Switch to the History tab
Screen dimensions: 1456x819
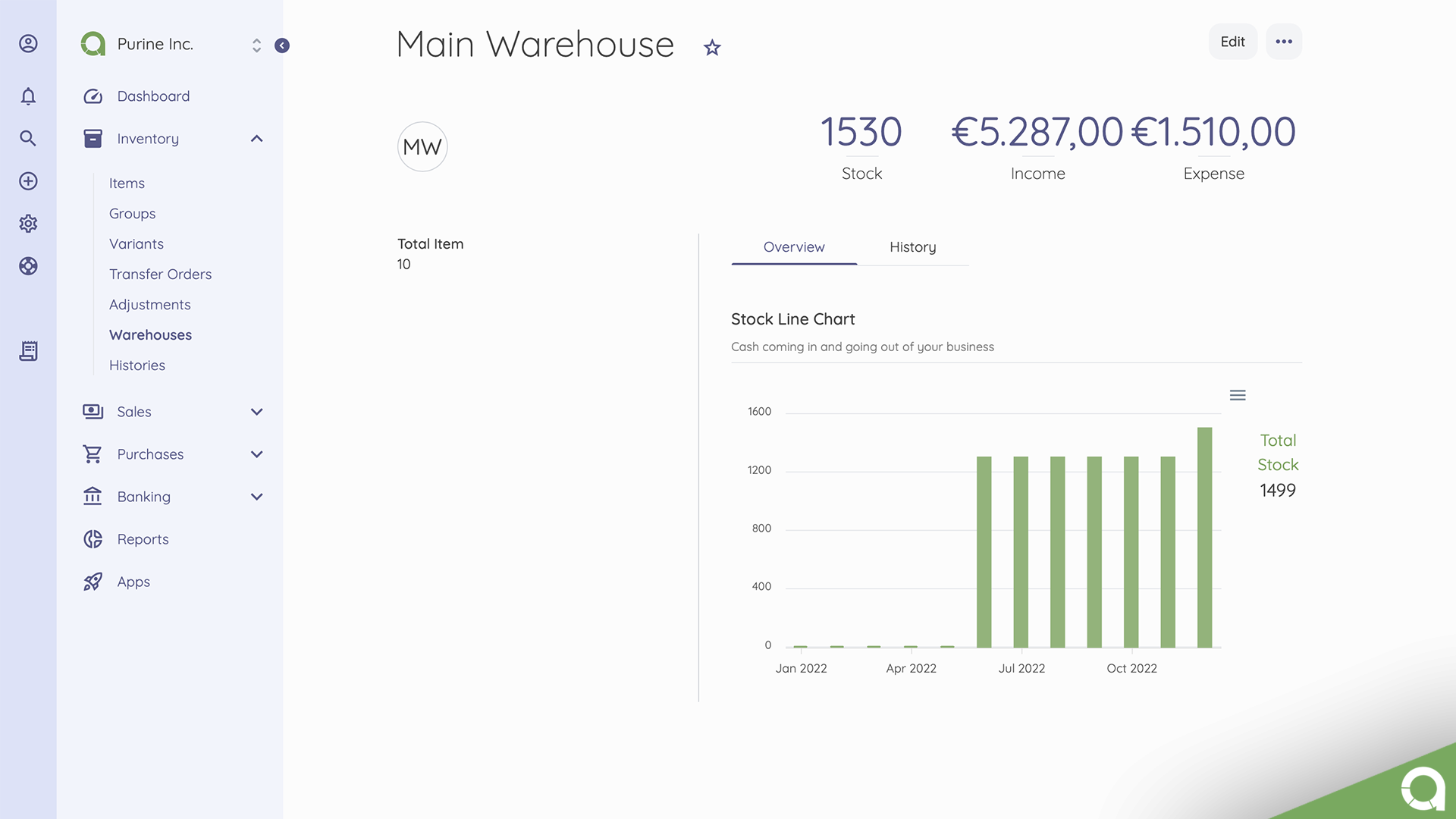click(x=912, y=247)
